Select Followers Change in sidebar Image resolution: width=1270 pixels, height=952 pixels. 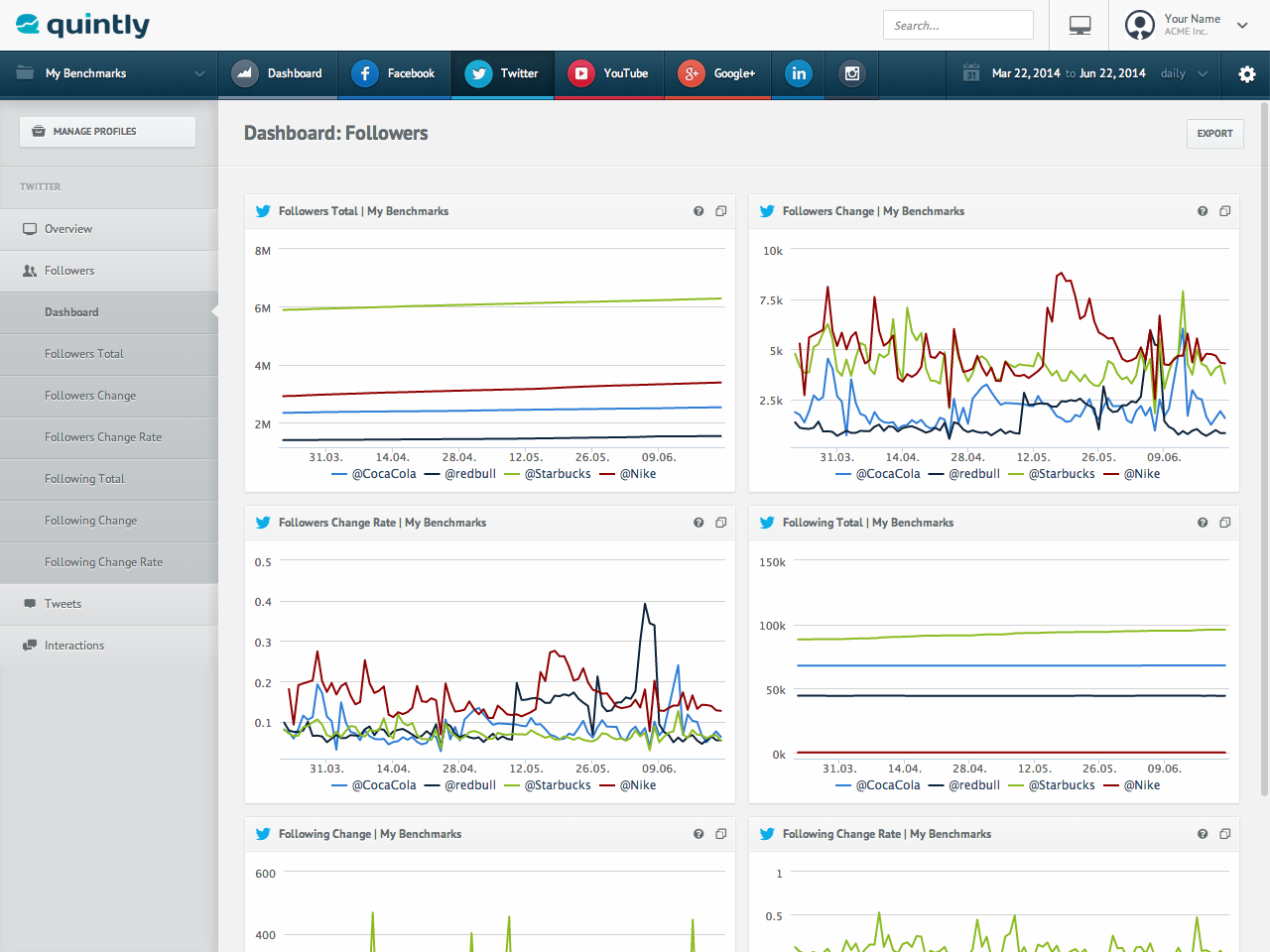[109, 396]
